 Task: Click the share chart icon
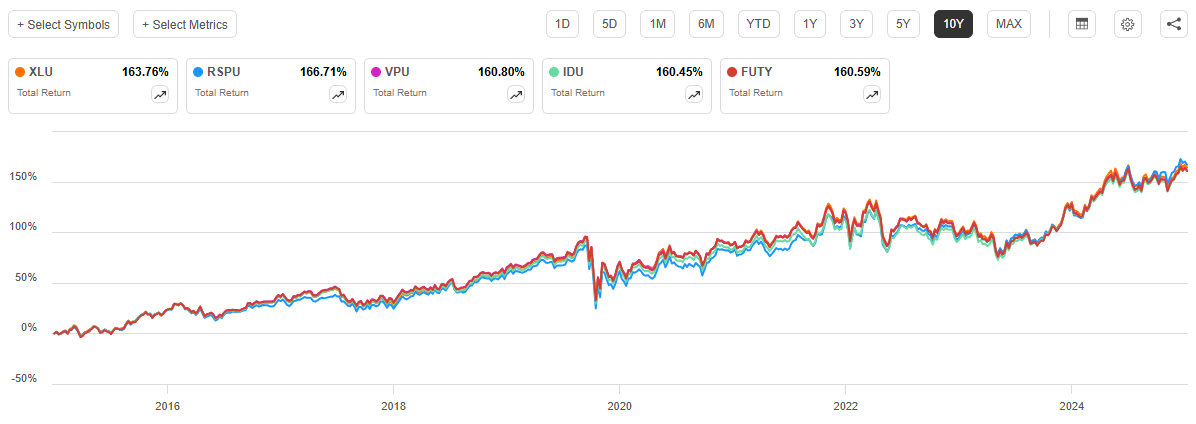point(1174,24)
